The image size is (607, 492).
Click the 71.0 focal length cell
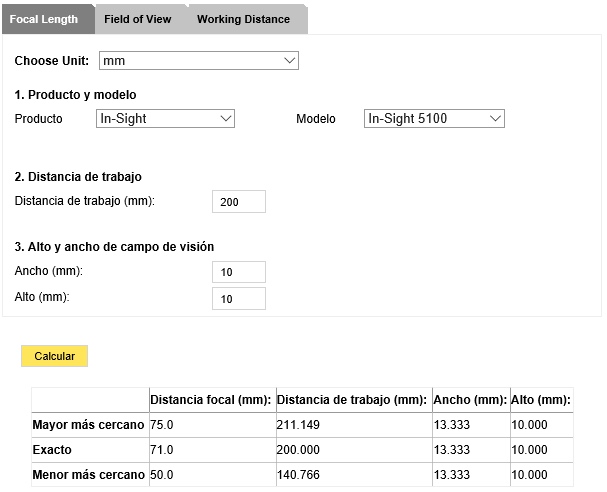click(162, 450)
